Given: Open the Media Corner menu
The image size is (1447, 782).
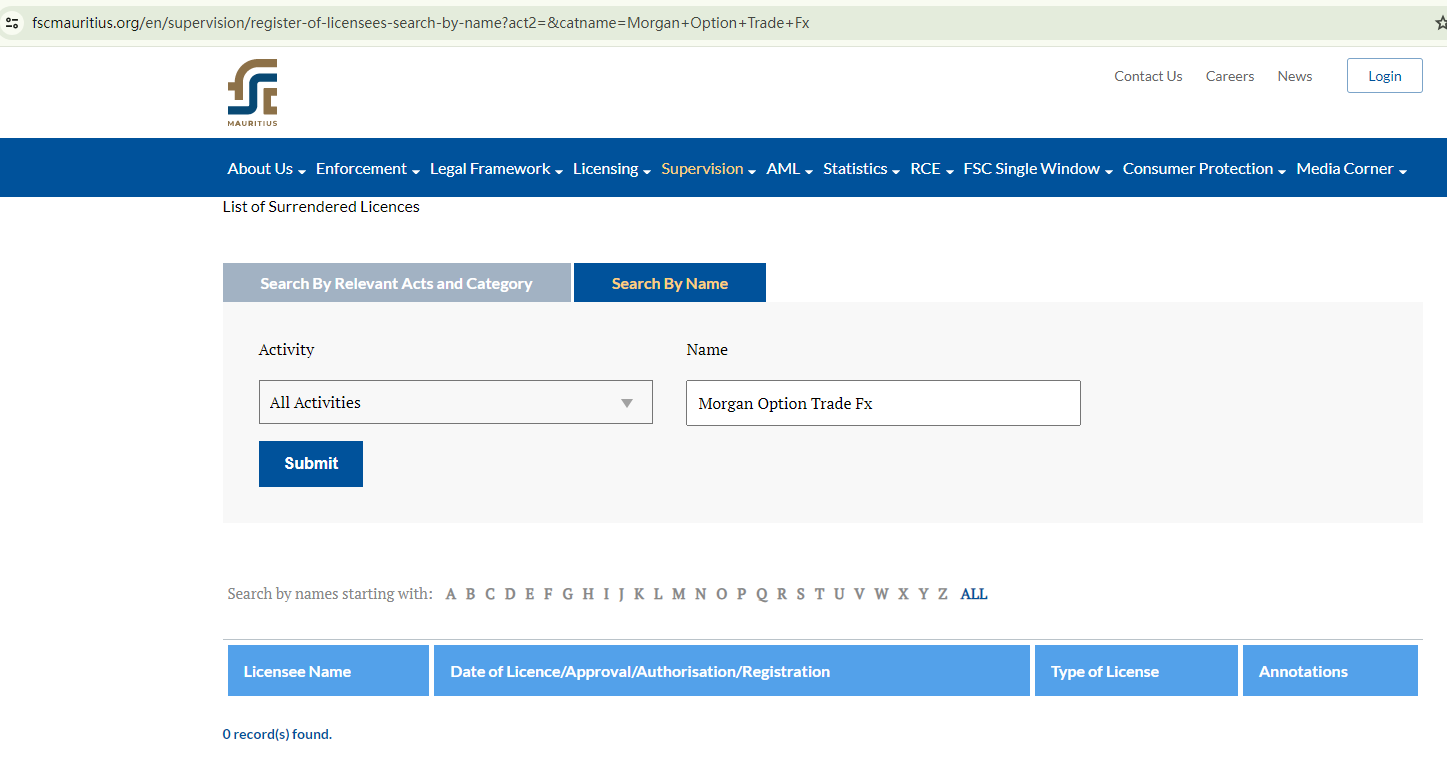Looking at the screenshot, I should click(1351, 169).
